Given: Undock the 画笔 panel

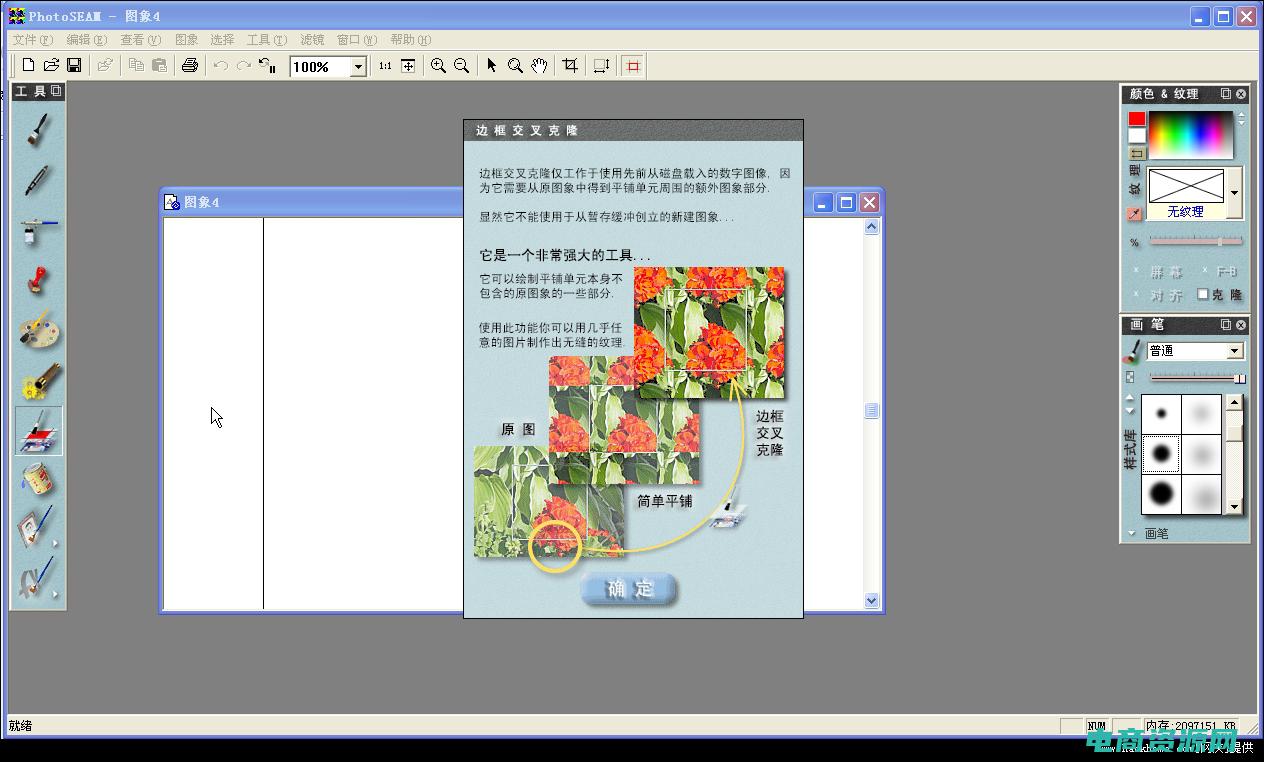Looking at the screenshot, I should click(x=1225, y=325).
